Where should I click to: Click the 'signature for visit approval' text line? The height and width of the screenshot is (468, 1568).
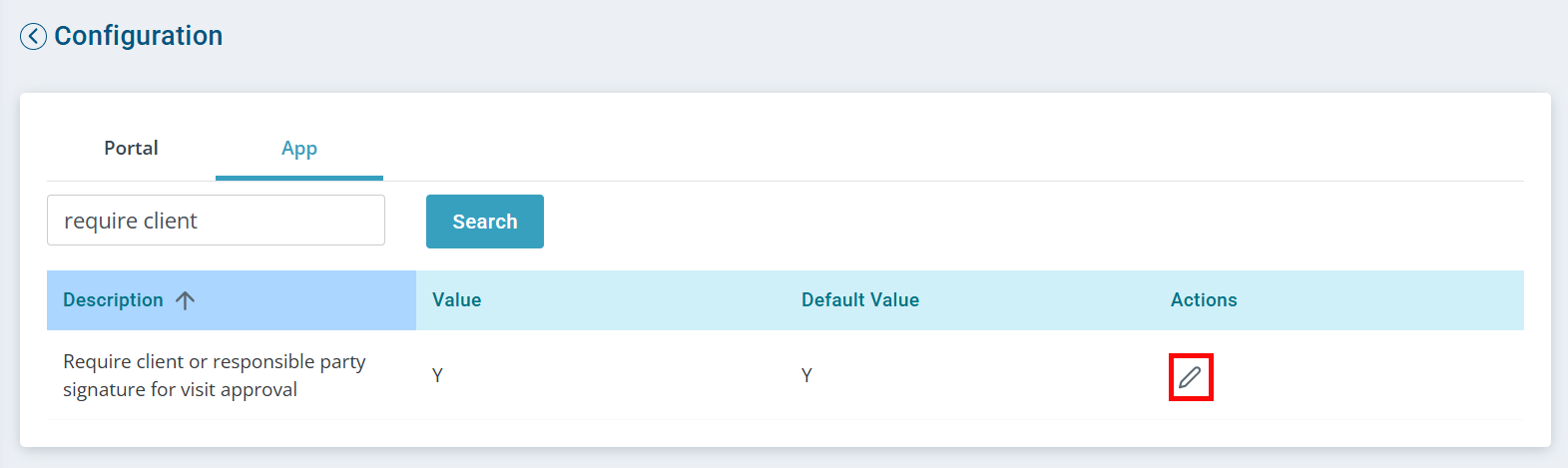(180, 390)
